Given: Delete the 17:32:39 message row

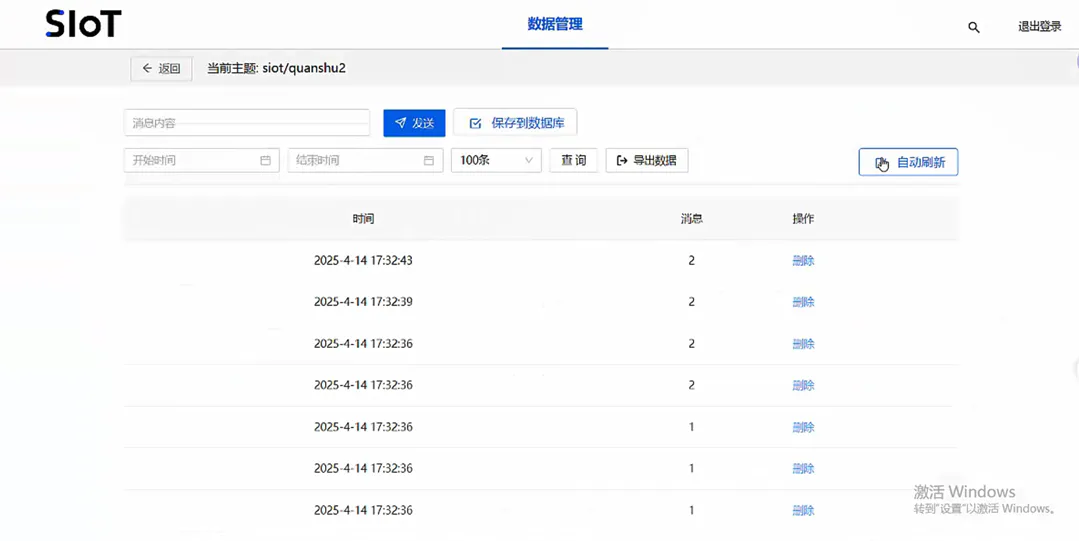Looking at the screenshot, I should pyautogui.click(x=803, y=302).
